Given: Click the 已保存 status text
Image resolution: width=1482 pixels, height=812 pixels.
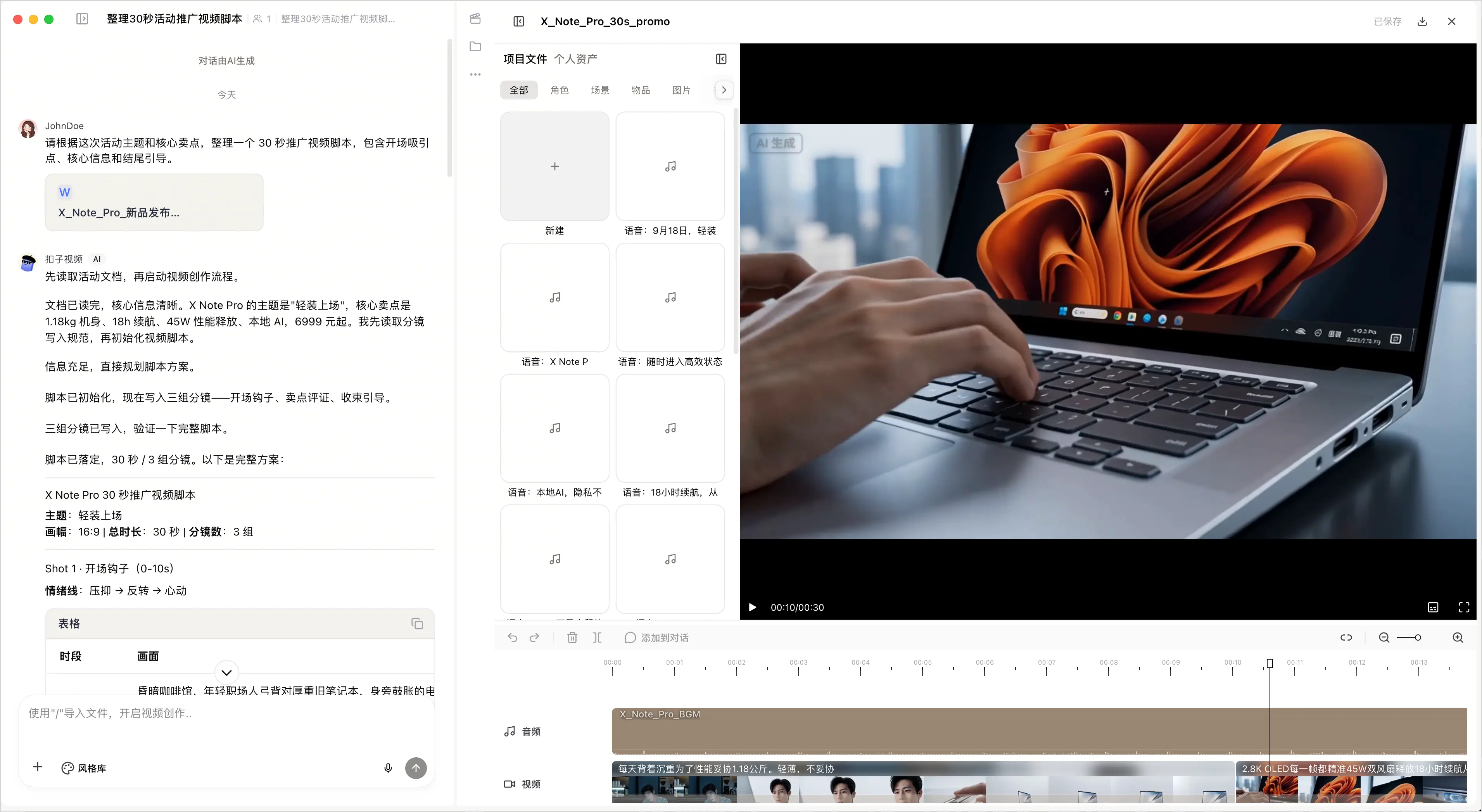Looking at the screenshot, I should click(1388, 21).
